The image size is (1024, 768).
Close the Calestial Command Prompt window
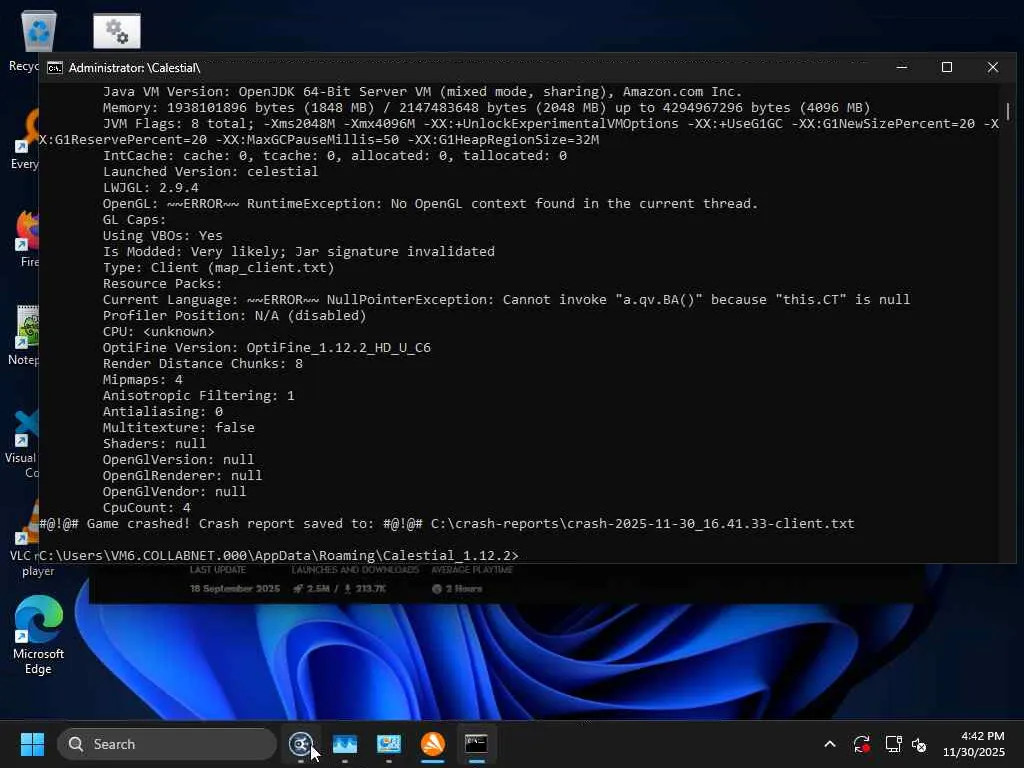[993, 67]
